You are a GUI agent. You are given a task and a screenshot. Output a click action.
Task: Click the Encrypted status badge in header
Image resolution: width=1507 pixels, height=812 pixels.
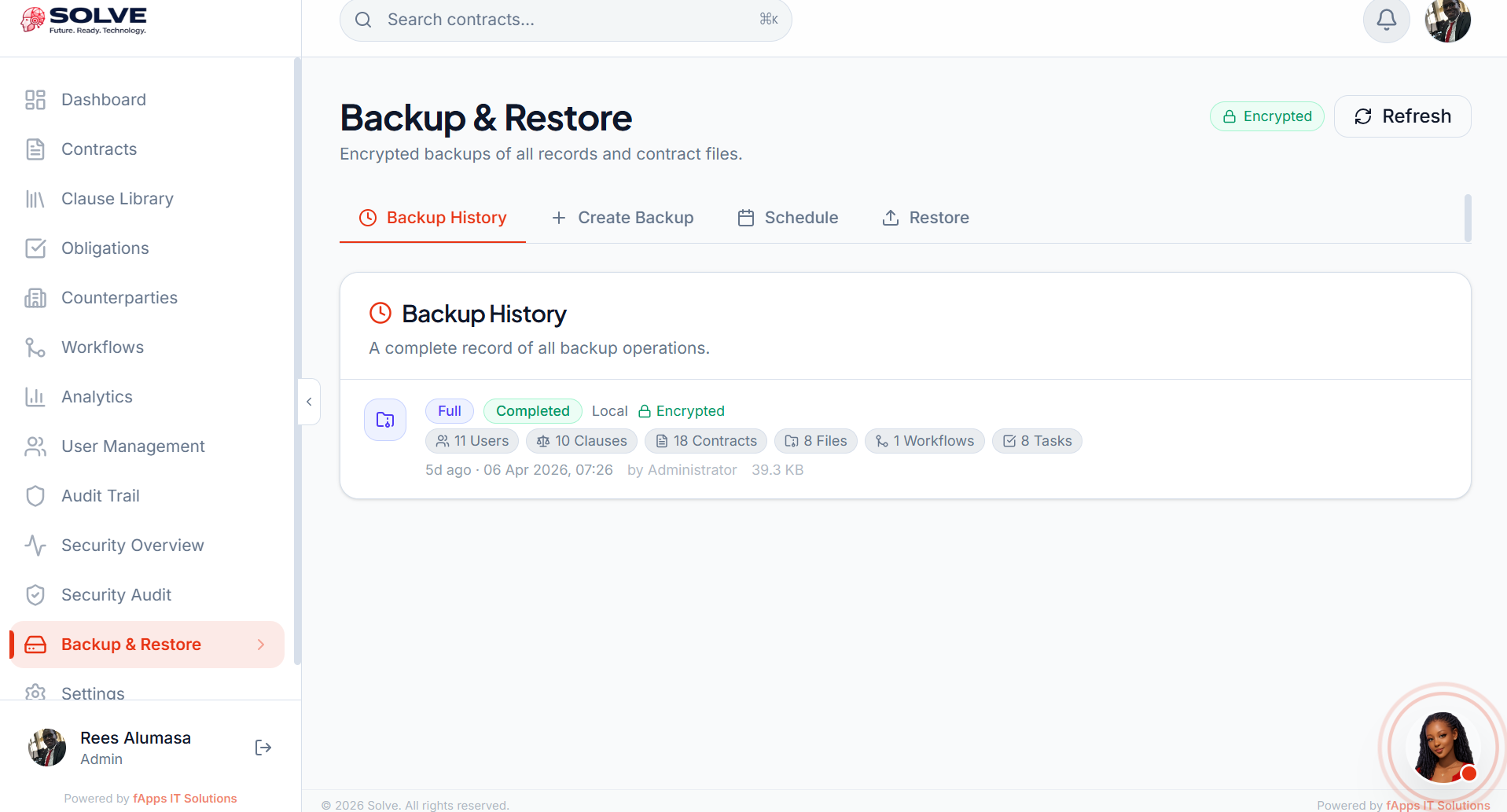pos(1266,116)
